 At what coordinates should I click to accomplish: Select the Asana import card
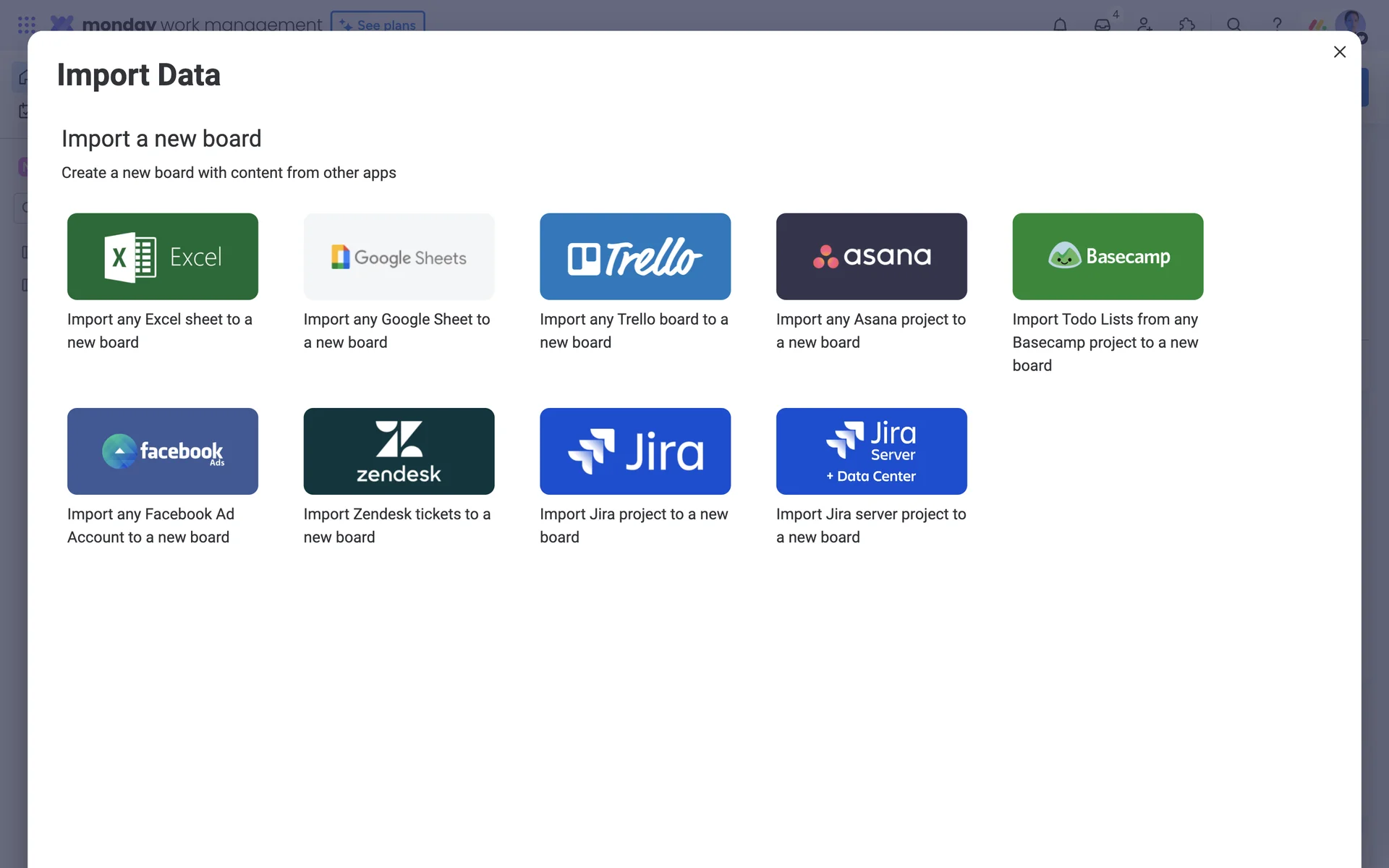coord(871,256)
